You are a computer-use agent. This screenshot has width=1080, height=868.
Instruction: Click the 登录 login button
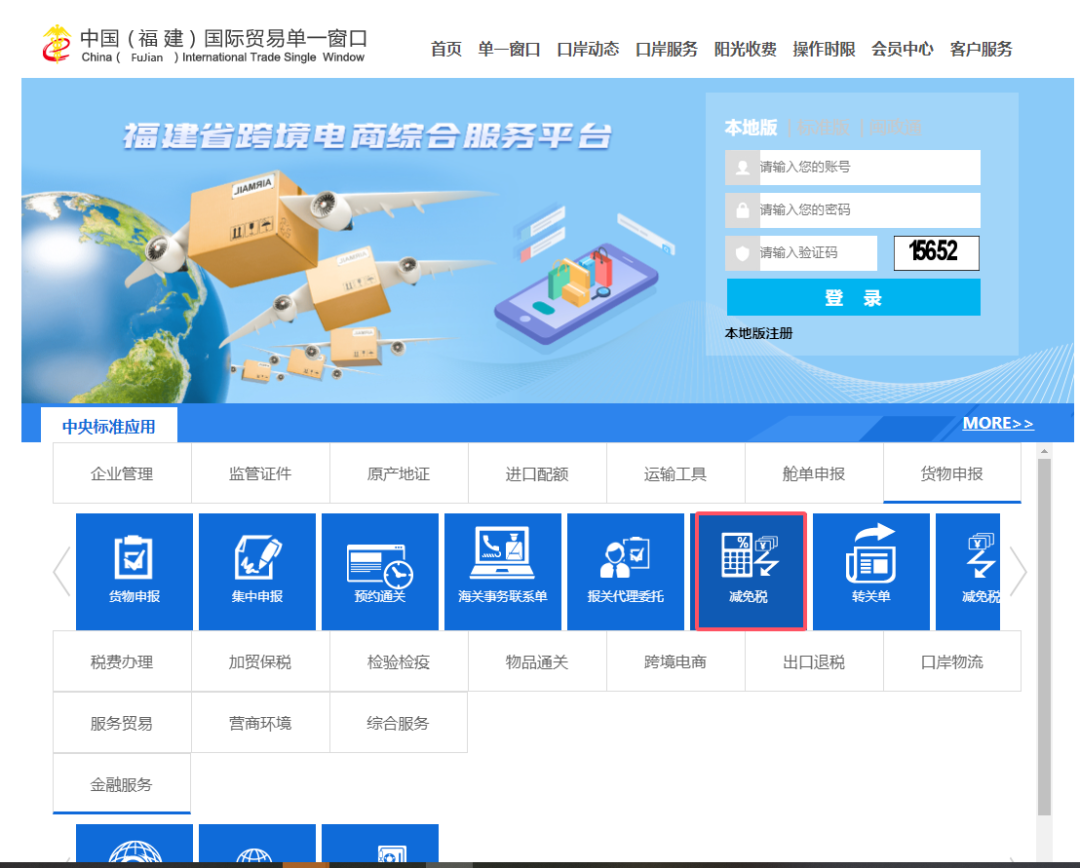point(853,298)
